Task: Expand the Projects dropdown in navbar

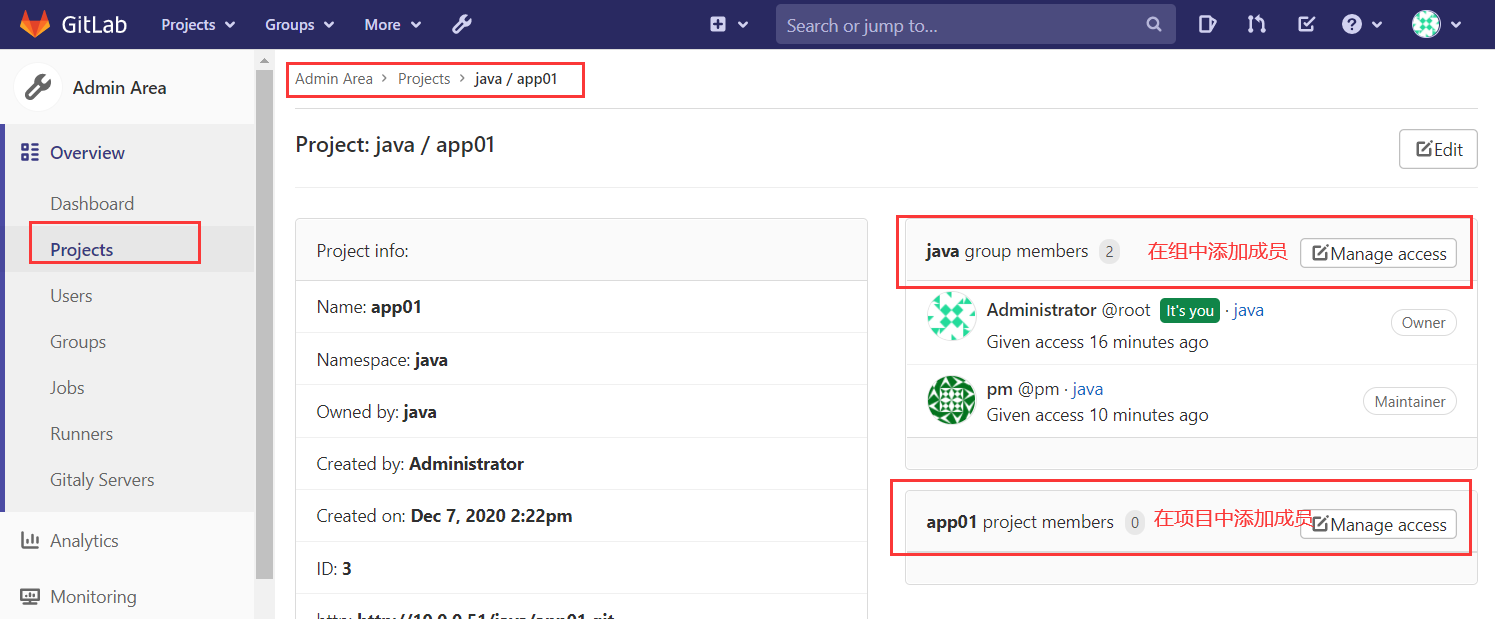Action: pos(198,24)
